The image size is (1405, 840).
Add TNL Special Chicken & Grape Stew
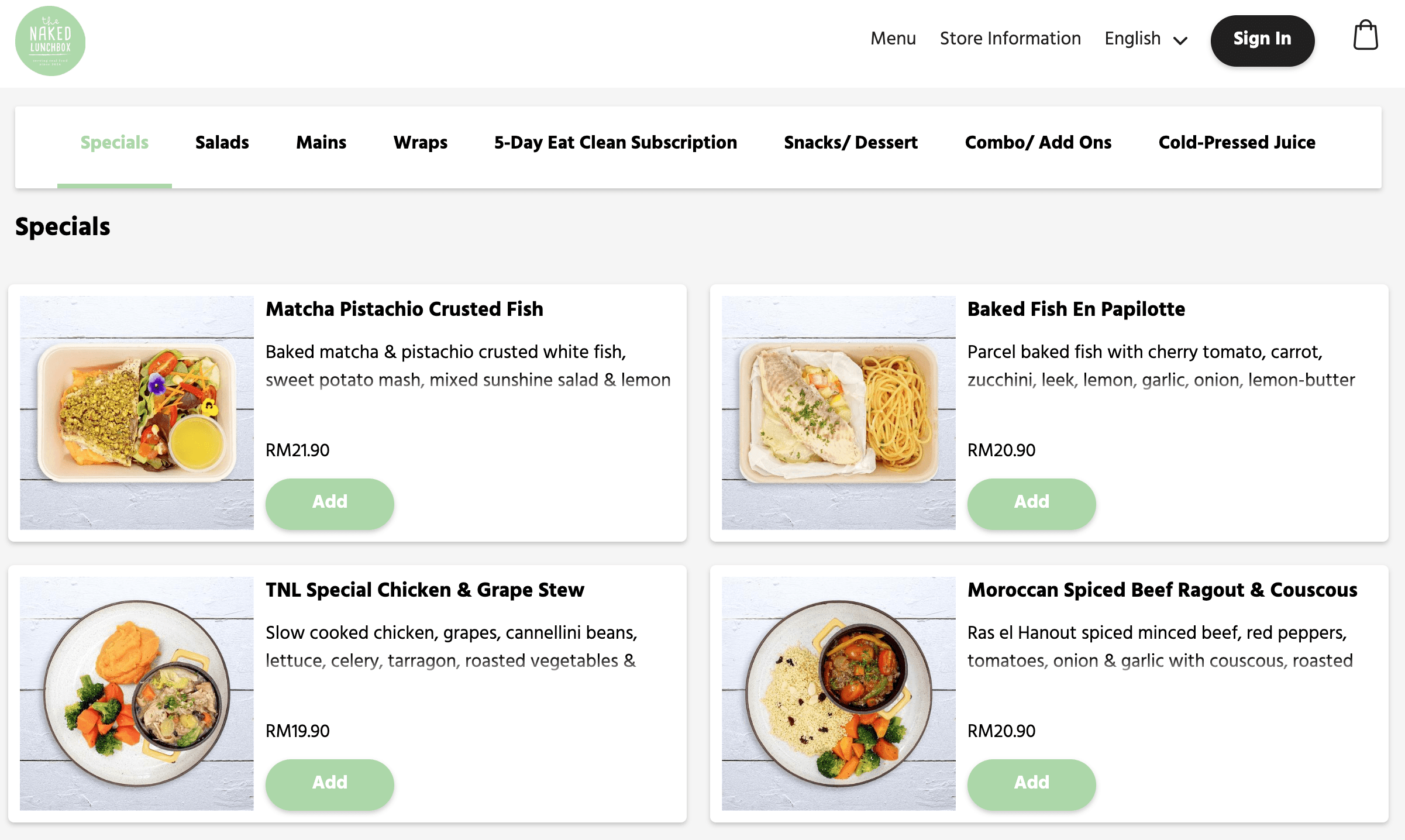[x=330, y=783]
